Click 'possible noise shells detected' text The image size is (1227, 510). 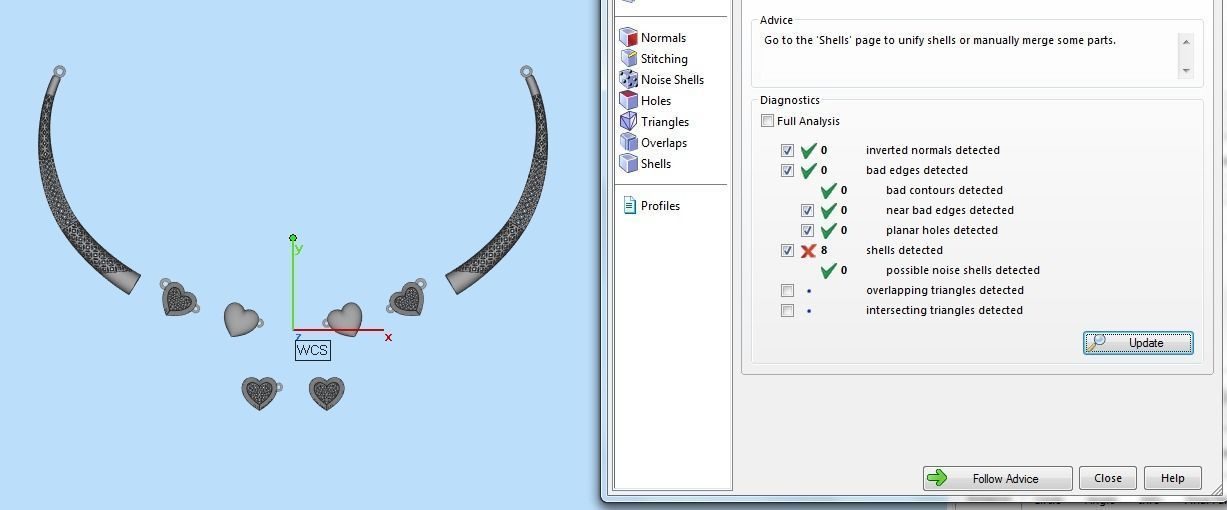point(963,270)
